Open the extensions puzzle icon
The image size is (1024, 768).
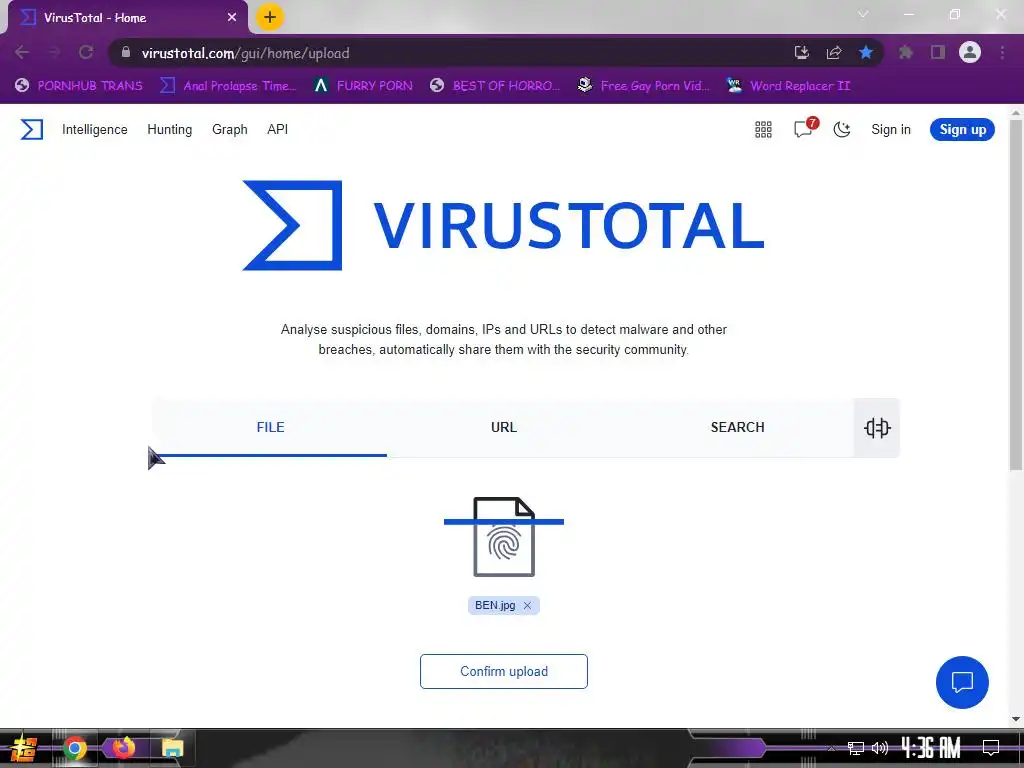906,52
